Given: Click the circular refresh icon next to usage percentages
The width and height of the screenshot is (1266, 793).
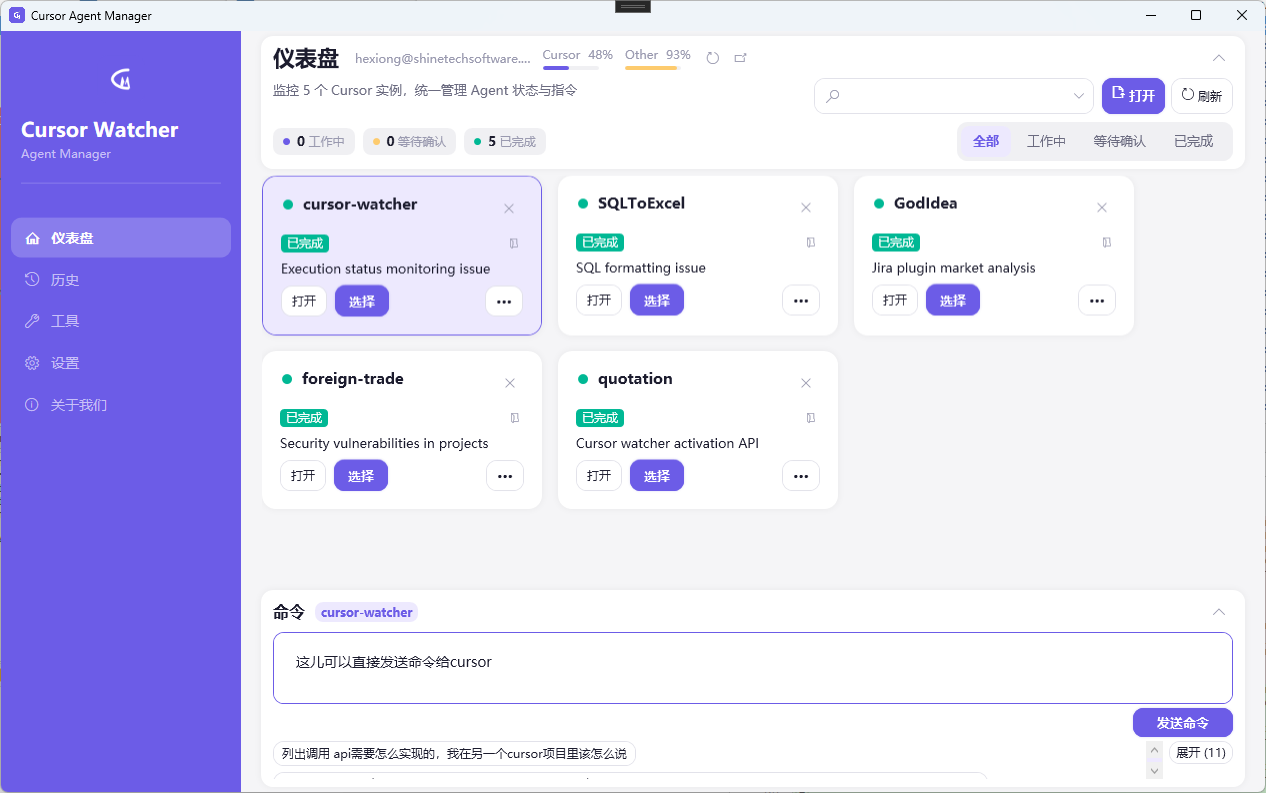Looking at the screenshot, I should [712, 58].
